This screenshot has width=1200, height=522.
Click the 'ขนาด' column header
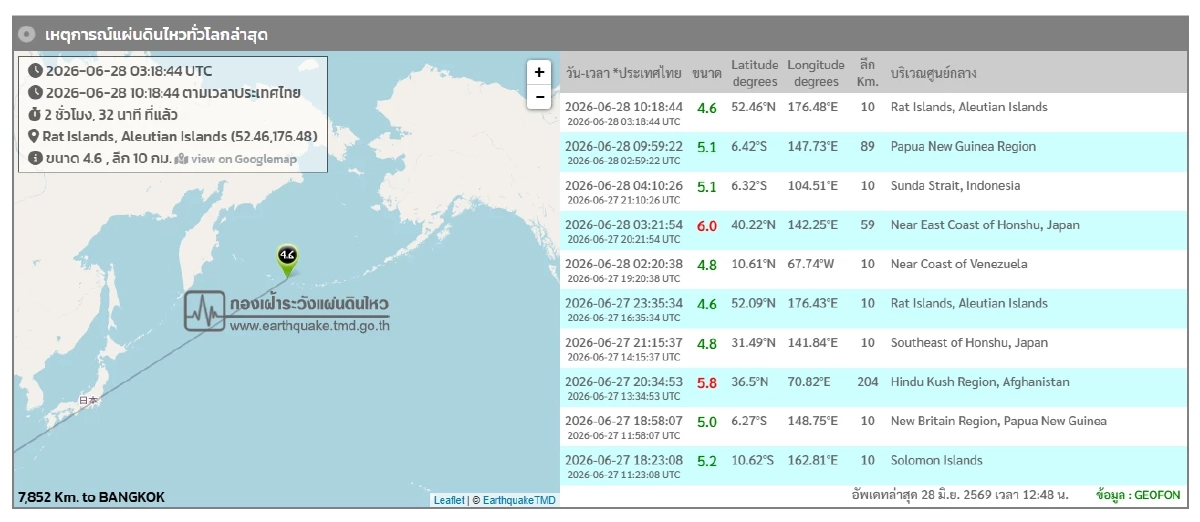pos(707,73)
